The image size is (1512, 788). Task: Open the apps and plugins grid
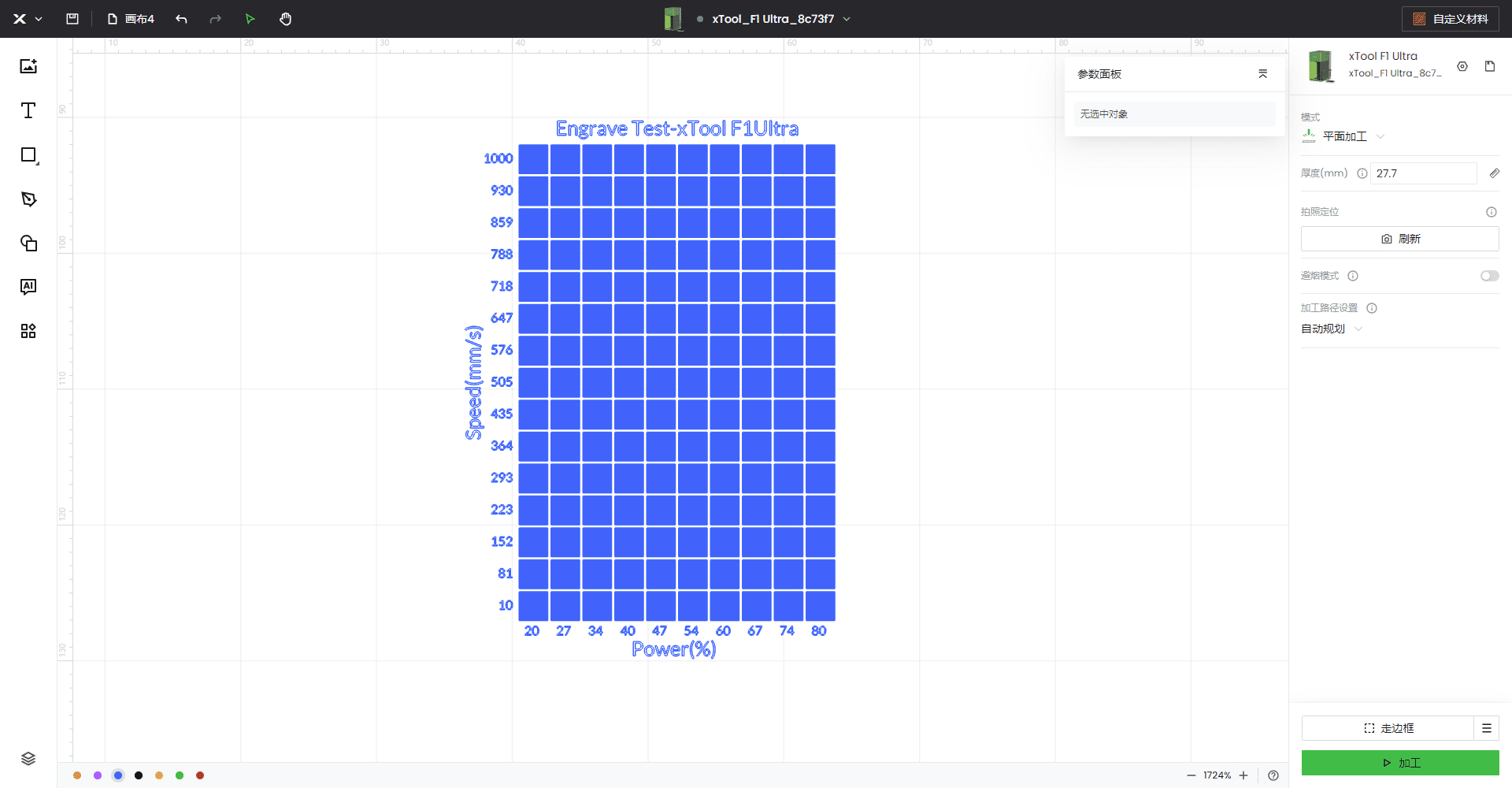point(28,331)
